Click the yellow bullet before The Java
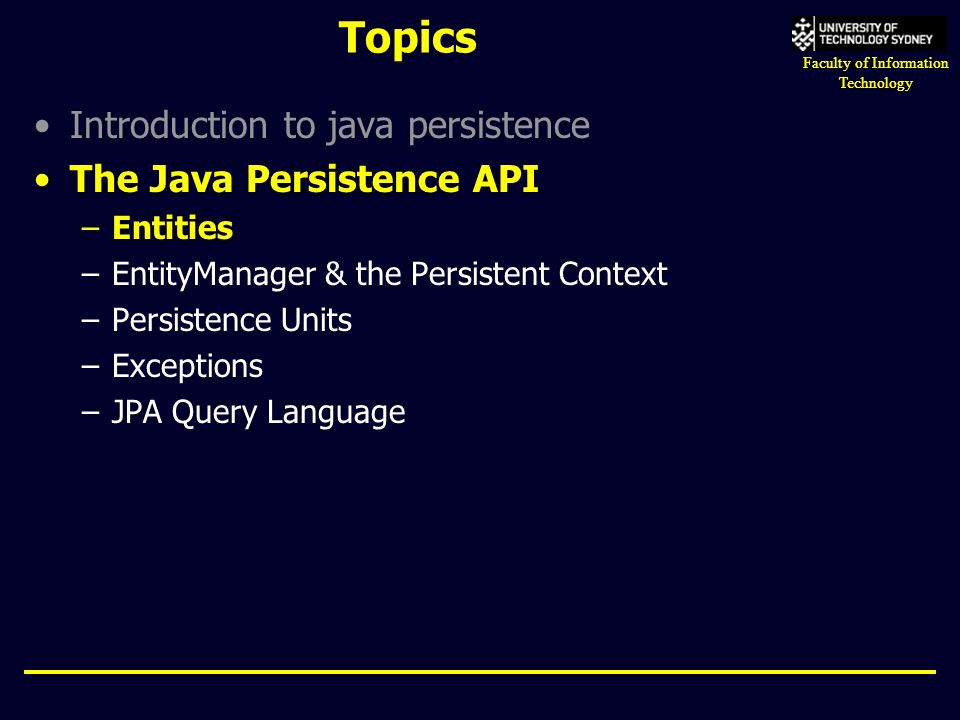This screenshot has height=720, width=960. point(42,181)
